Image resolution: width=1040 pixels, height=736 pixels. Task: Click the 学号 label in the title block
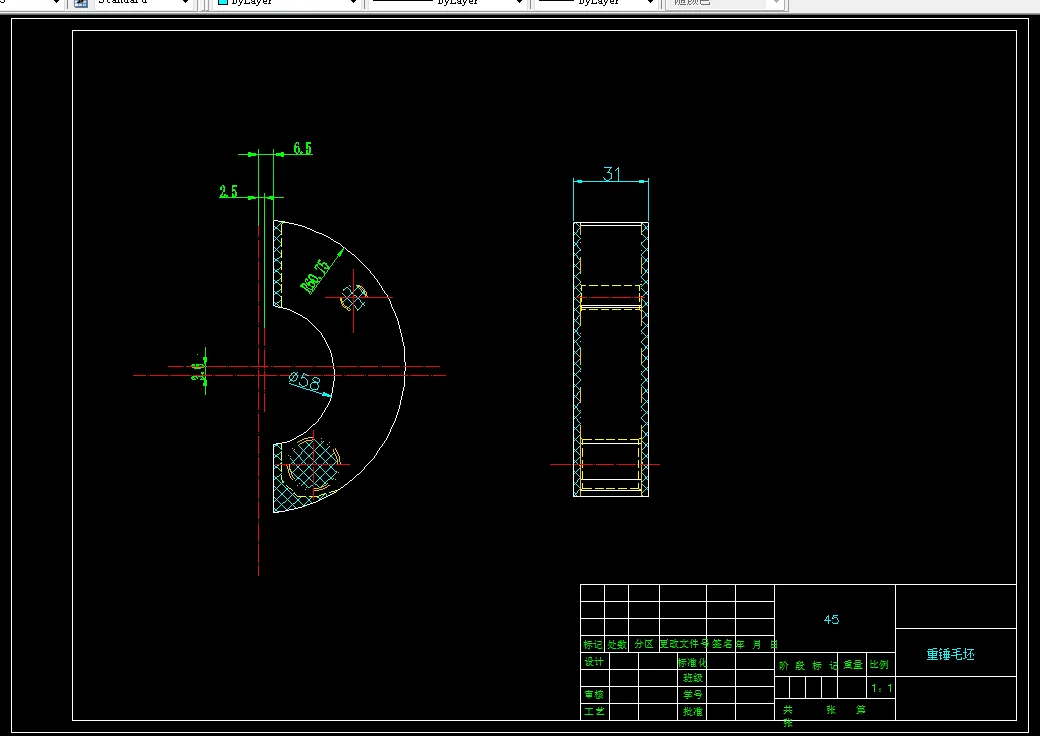[692, 694]
